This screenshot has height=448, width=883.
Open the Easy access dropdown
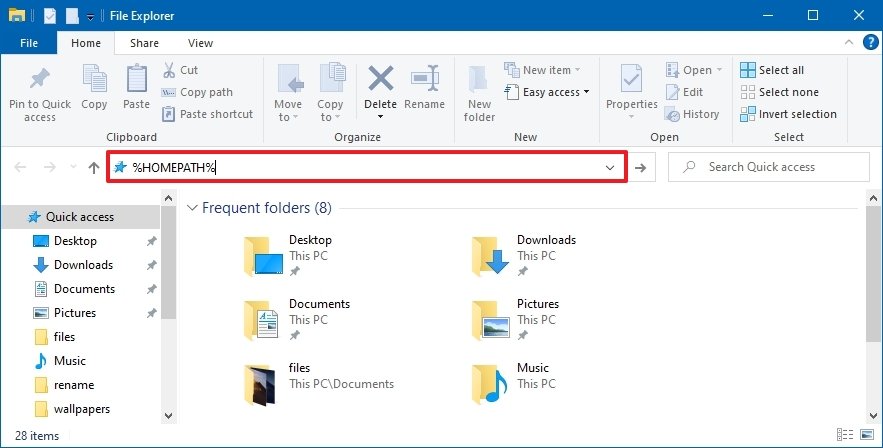tap(547, 92)
